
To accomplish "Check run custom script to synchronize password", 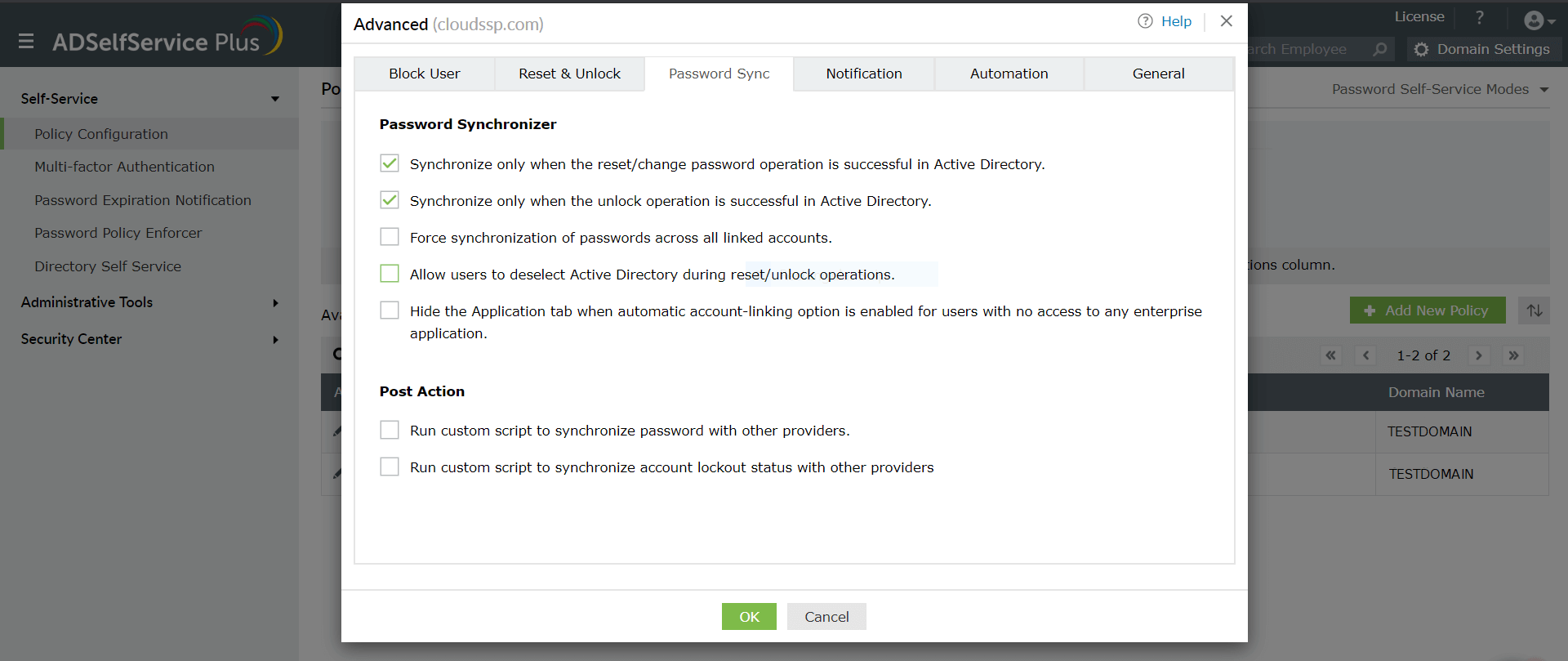I will [x=390, y=430].
